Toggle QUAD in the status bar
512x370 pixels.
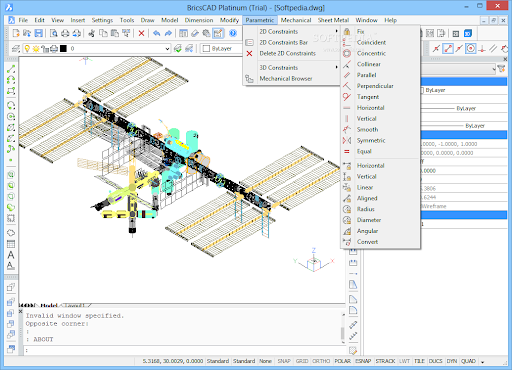(468, 361)
